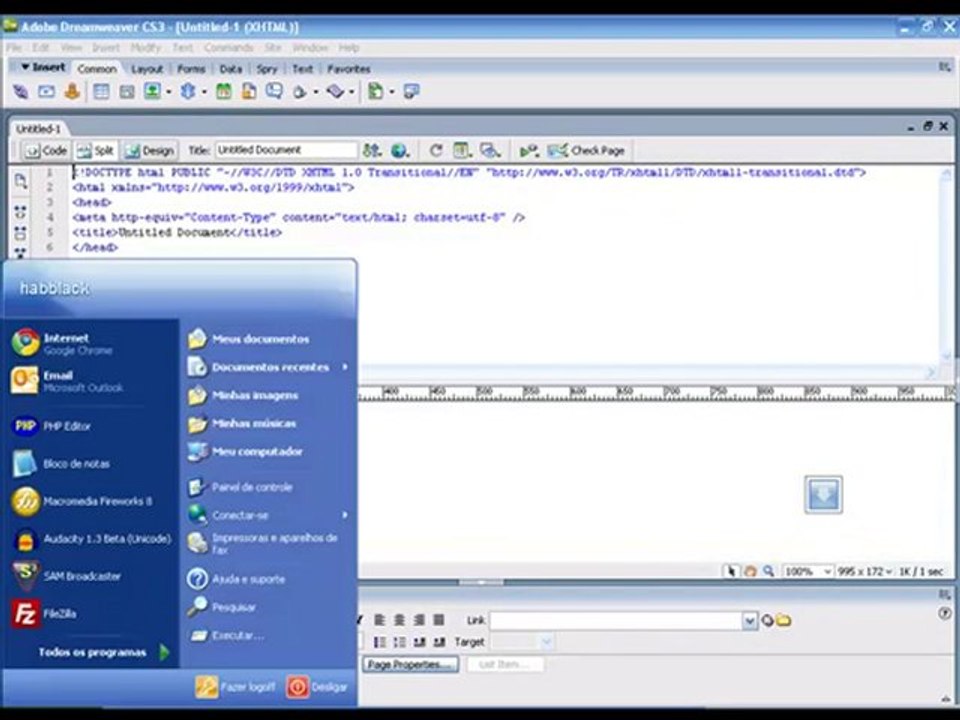The width and height of the screenshot is (960, 720).
Task: Insert Server-Side Include icon
Action: click(249, 92)
